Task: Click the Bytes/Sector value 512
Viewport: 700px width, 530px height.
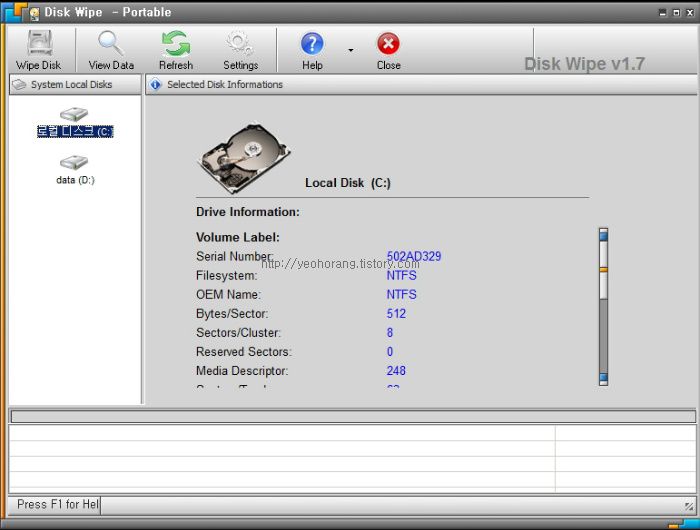Action: pyautogui.click(x=396, y=313)
